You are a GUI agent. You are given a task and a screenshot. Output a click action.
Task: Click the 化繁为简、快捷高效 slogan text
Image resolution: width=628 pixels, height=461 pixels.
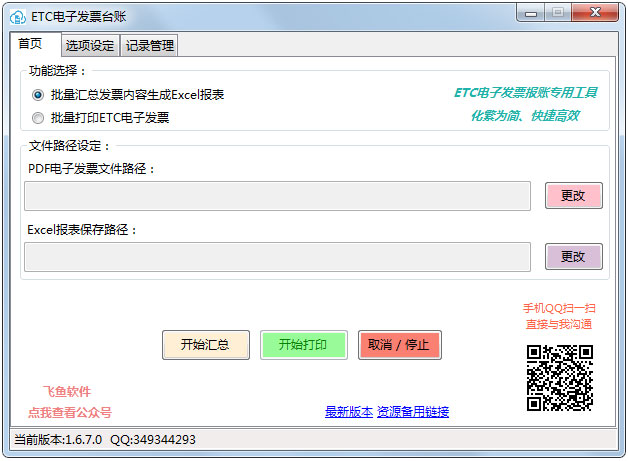pos(525,116)
